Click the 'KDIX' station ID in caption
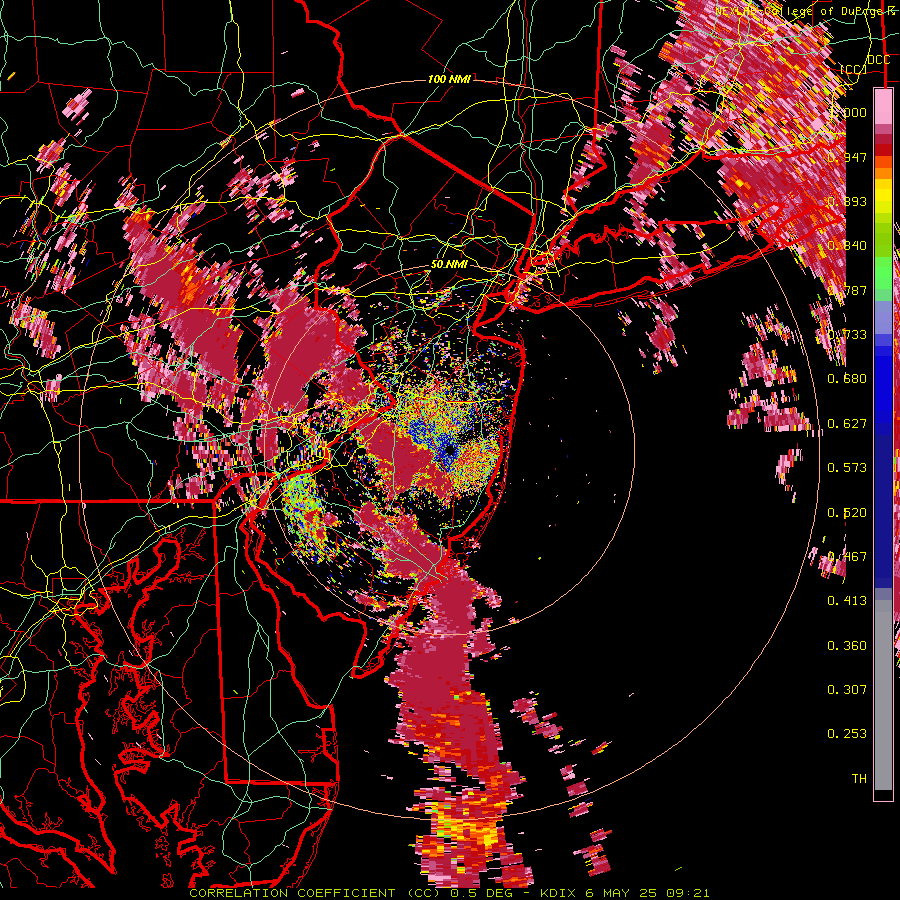The height and width of the screenshot is (900, 900). tap(560, 893)
